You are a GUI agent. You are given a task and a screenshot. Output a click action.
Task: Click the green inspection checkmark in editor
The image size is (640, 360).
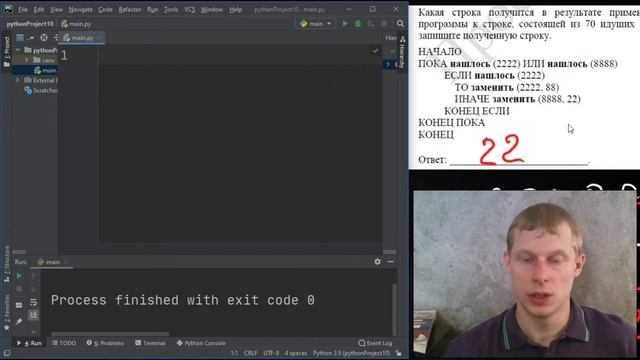(x=375, y=51)
